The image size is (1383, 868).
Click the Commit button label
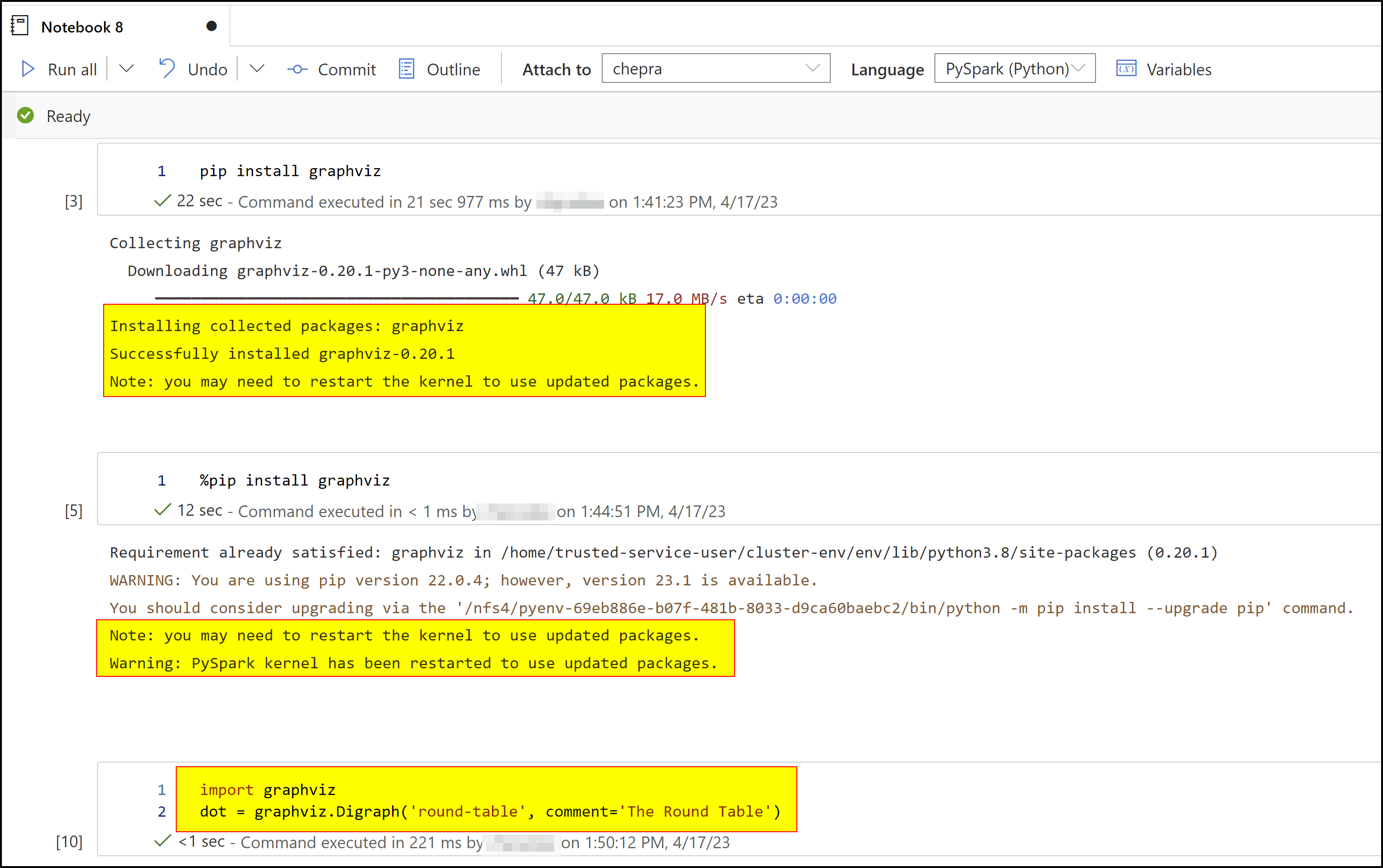[346, 69]
